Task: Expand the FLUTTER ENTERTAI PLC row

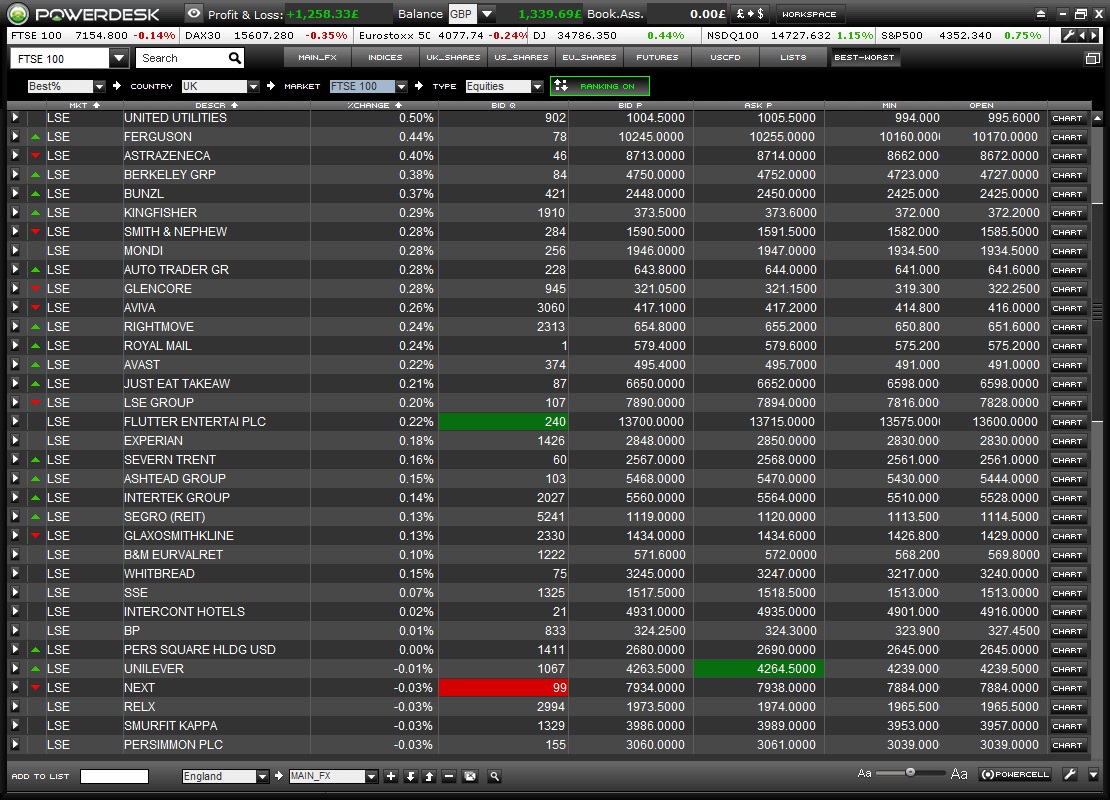Action: coord(15,422)
